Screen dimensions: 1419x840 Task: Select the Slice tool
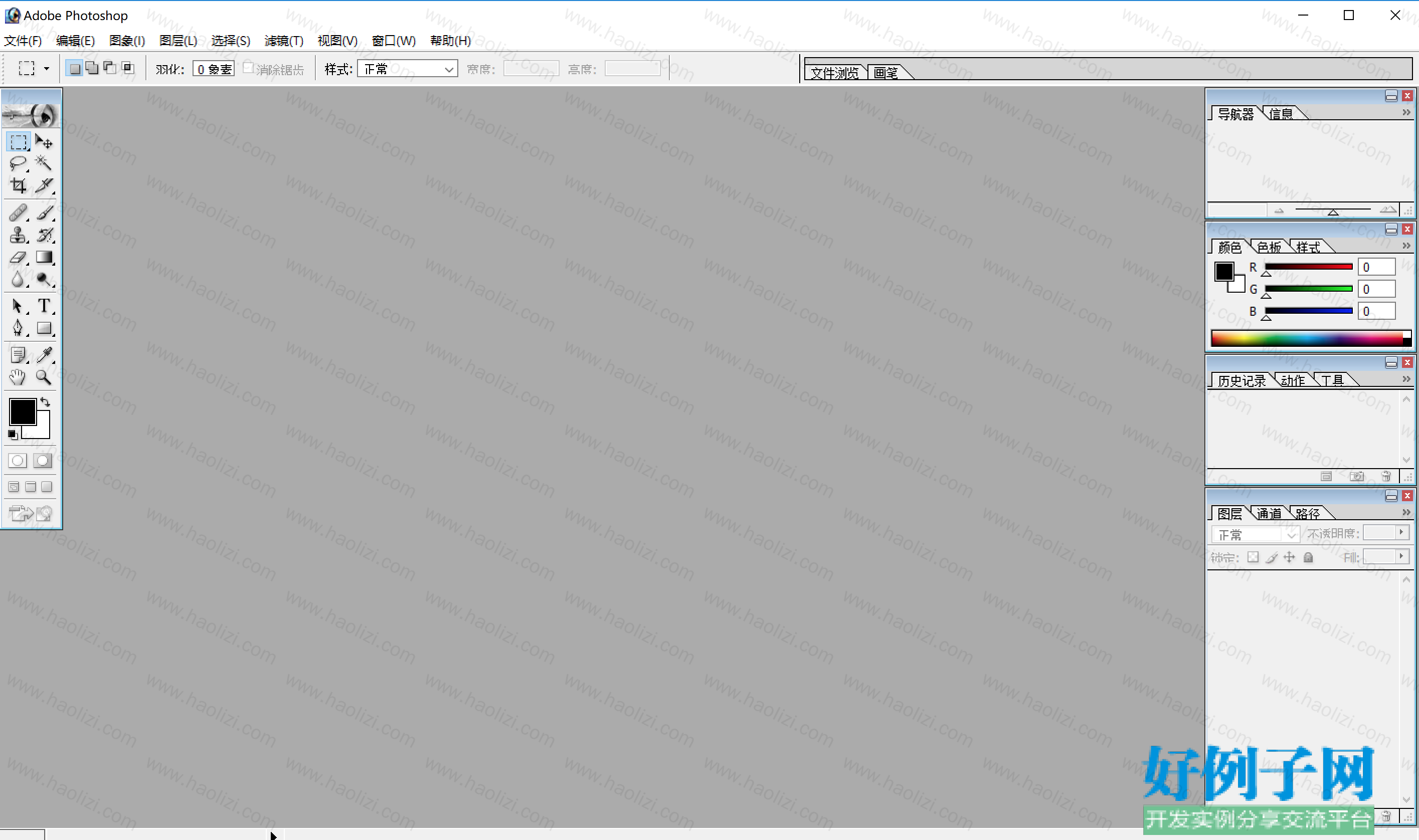[44, 185]
